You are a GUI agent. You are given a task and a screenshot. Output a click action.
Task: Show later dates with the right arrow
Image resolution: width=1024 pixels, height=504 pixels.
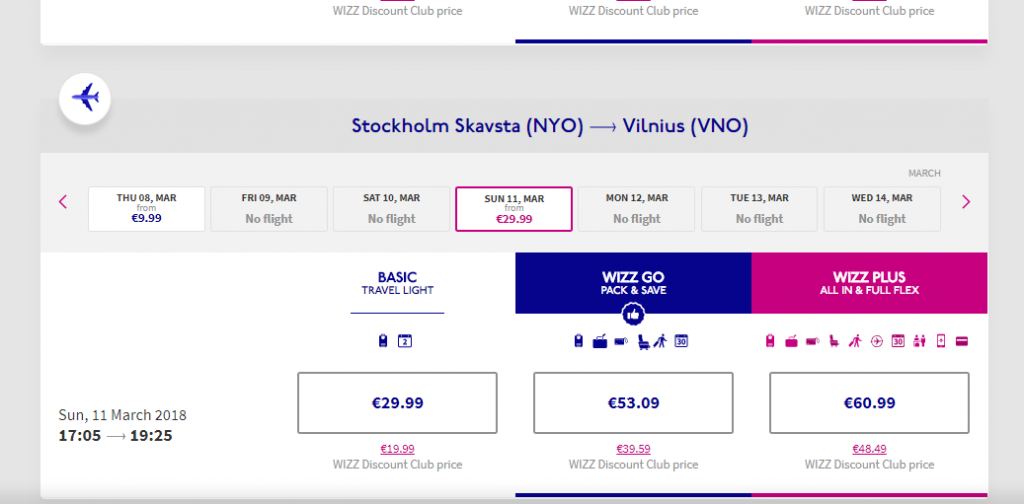966,202
